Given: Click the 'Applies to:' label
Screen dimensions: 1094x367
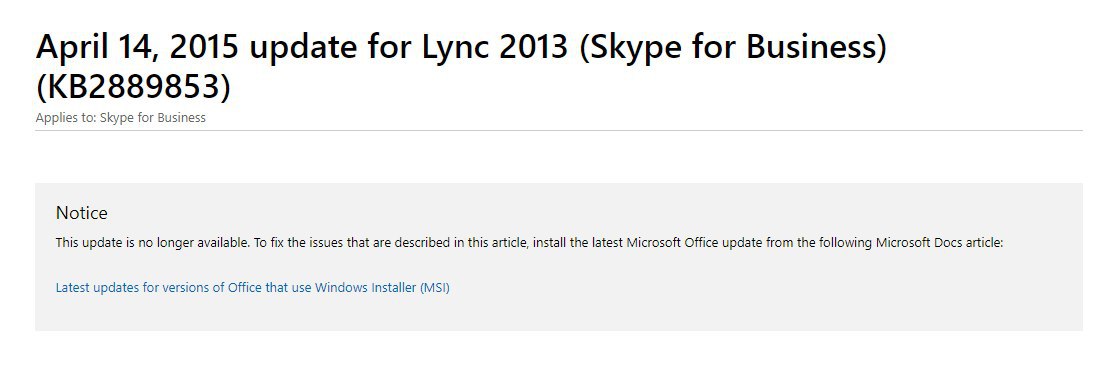Looking at the screenshot, I should (x=66, y=117).
